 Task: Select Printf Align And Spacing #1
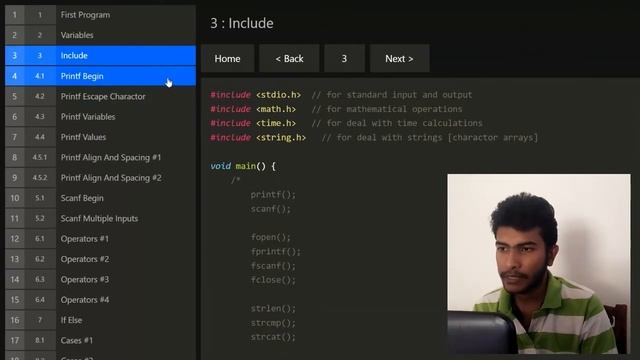[x=100, y=158]
